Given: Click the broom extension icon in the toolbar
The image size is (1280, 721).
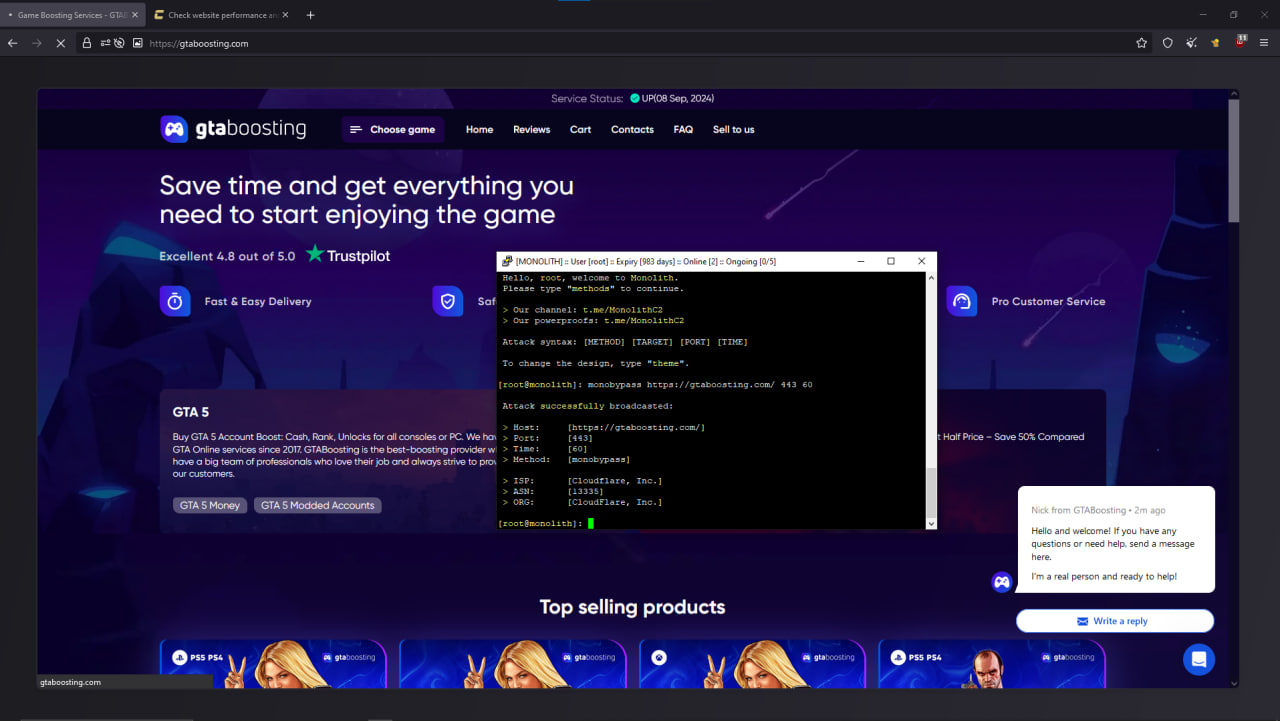Looking at the screenshot, I should click(1191, 43).
